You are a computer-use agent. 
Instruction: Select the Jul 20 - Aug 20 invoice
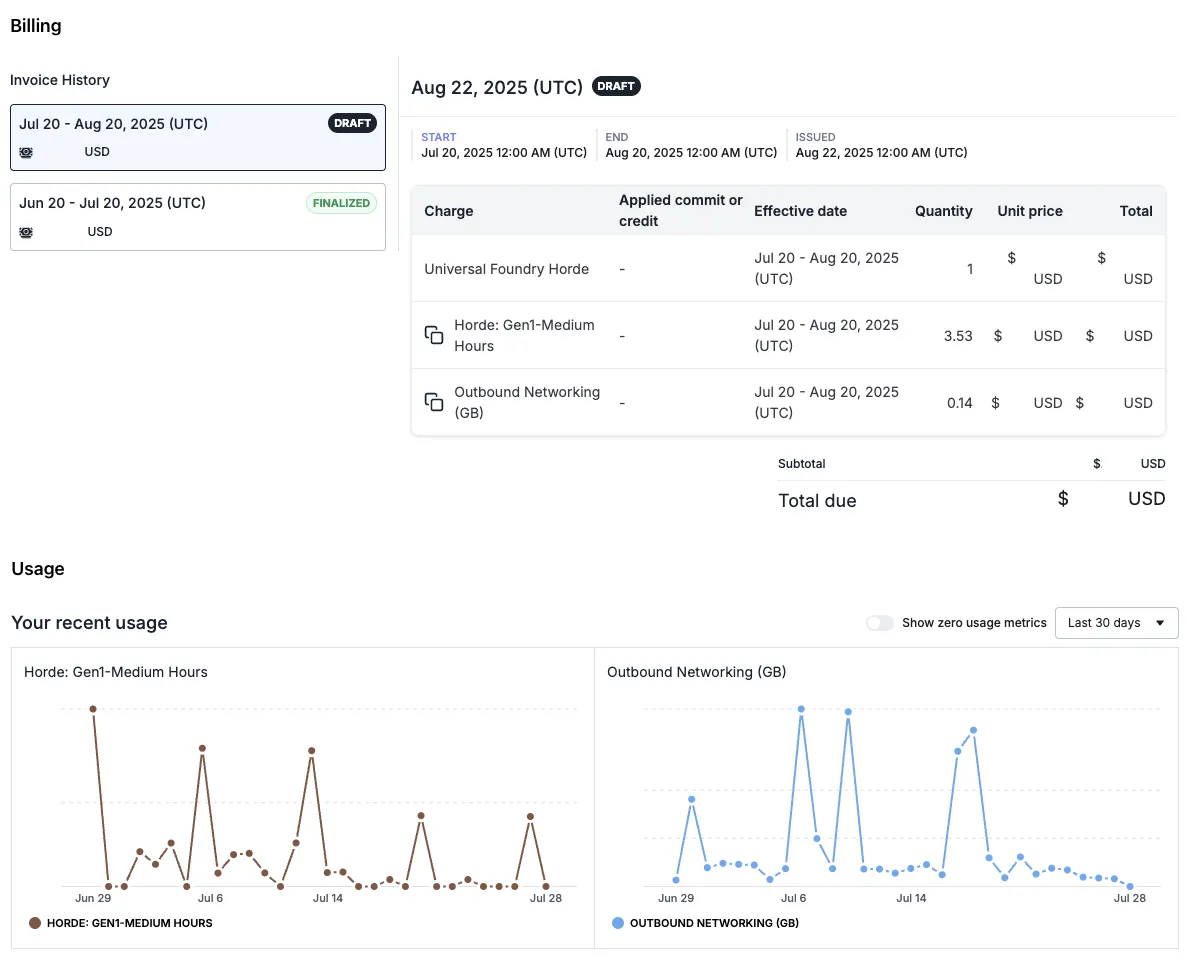point(197,135)
